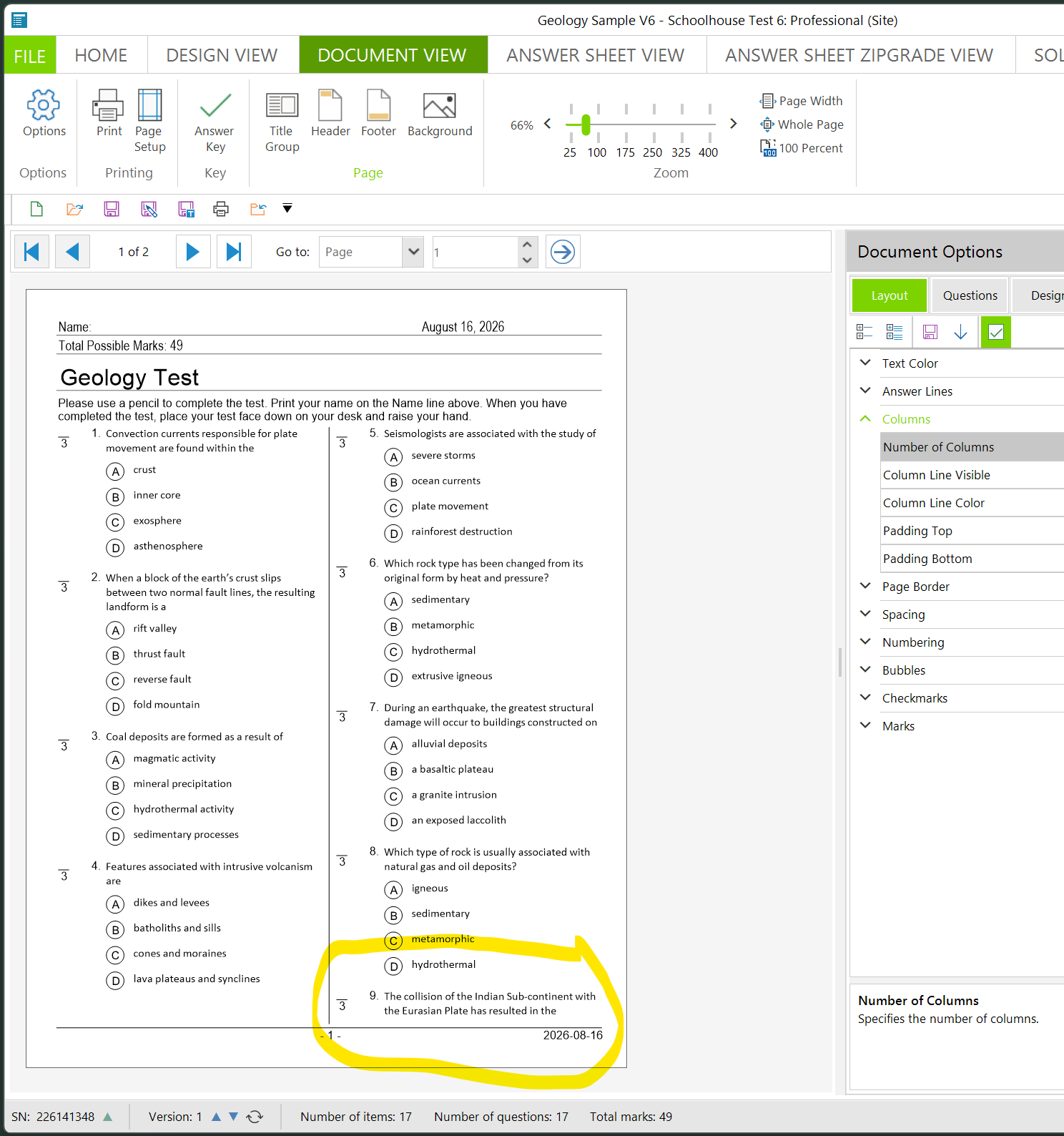This screenshot has height=1136, width=1064.
Task: Switch to the ANSWER SHEET VIEW tab
Action: [596, 55]
